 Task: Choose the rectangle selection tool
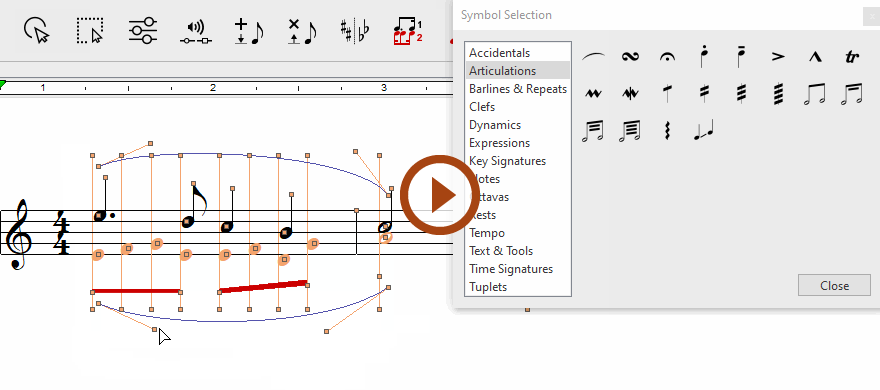(x=90, y=30)
